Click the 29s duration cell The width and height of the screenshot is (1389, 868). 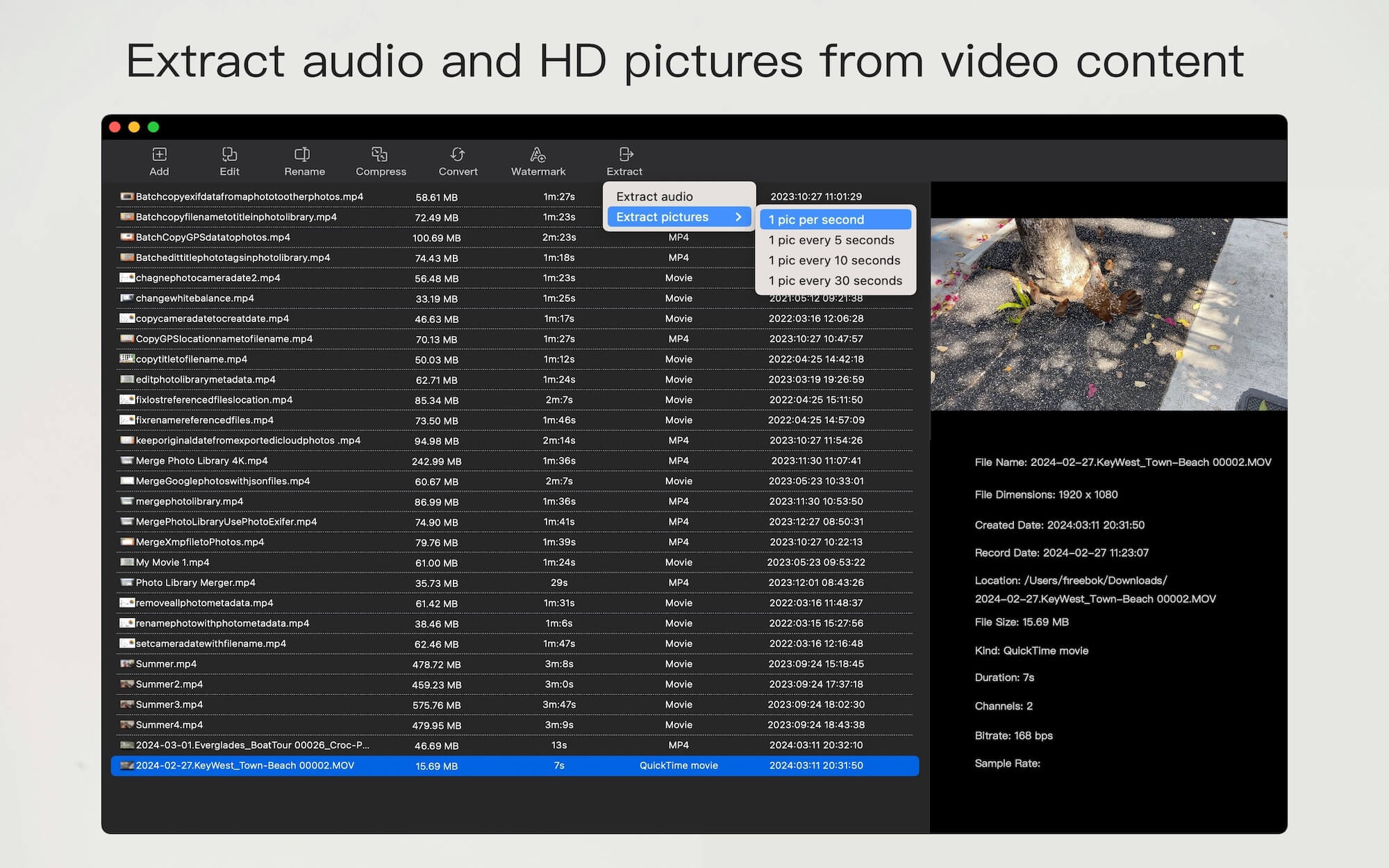(559, 583)
